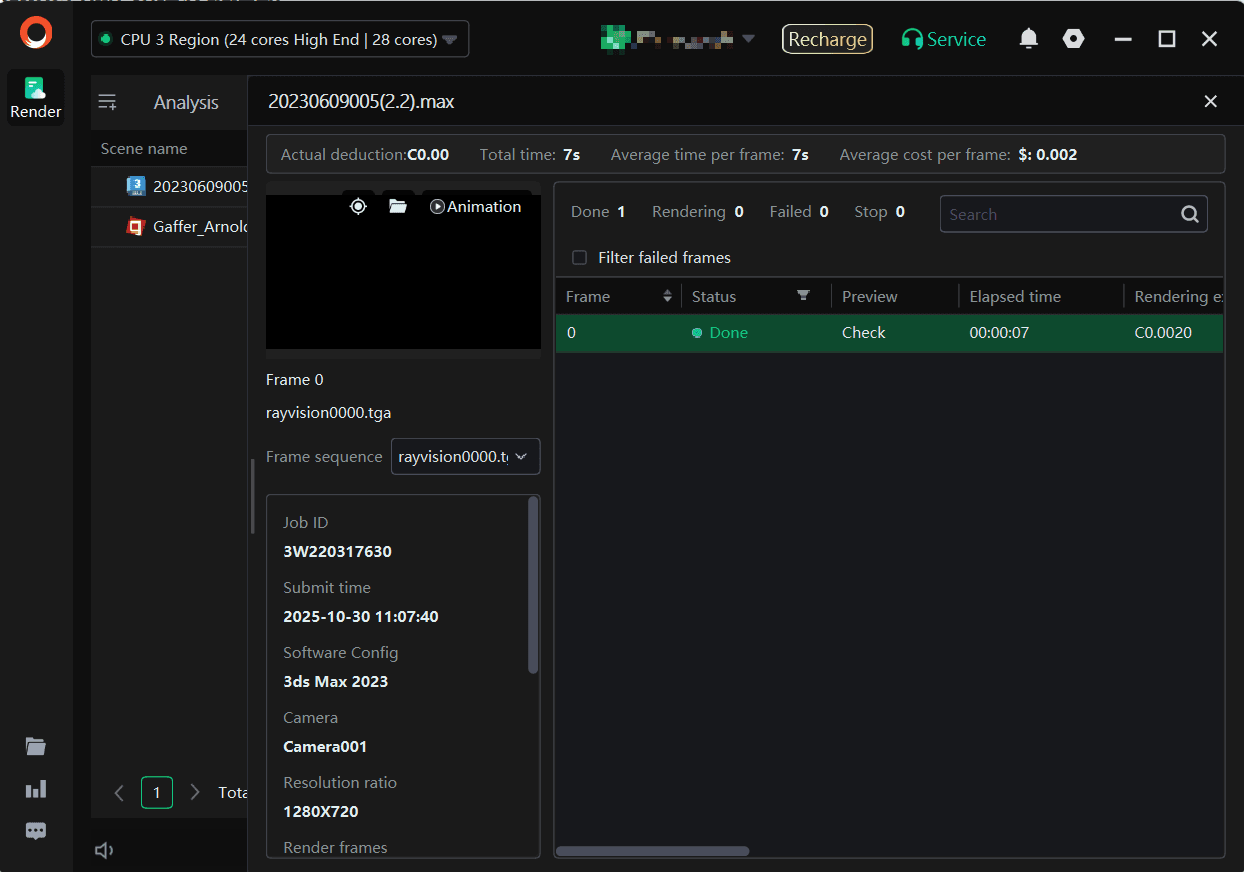The image size is (1244, 872).
Task: Click the Recharge button
Action: pyautogui.click(x=827, y=39)
